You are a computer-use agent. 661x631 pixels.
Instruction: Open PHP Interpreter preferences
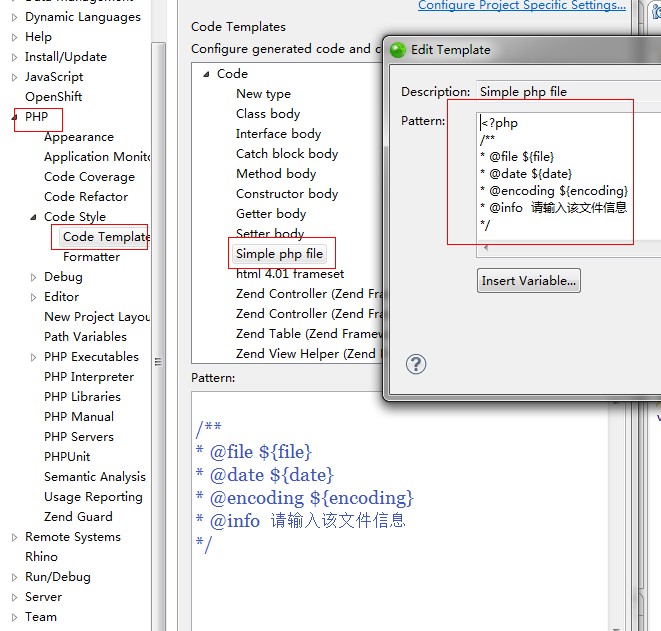click(89, 376)
